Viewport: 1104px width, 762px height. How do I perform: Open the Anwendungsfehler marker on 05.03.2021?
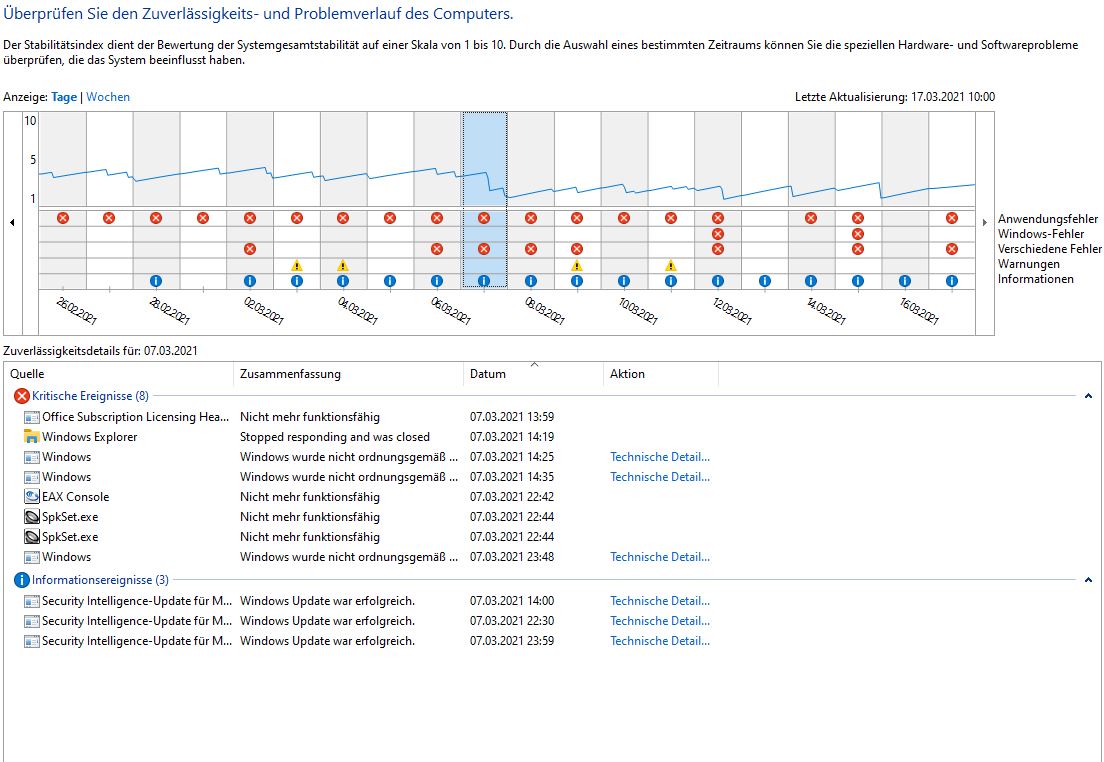pyautogui.click(x=390, y=218)
